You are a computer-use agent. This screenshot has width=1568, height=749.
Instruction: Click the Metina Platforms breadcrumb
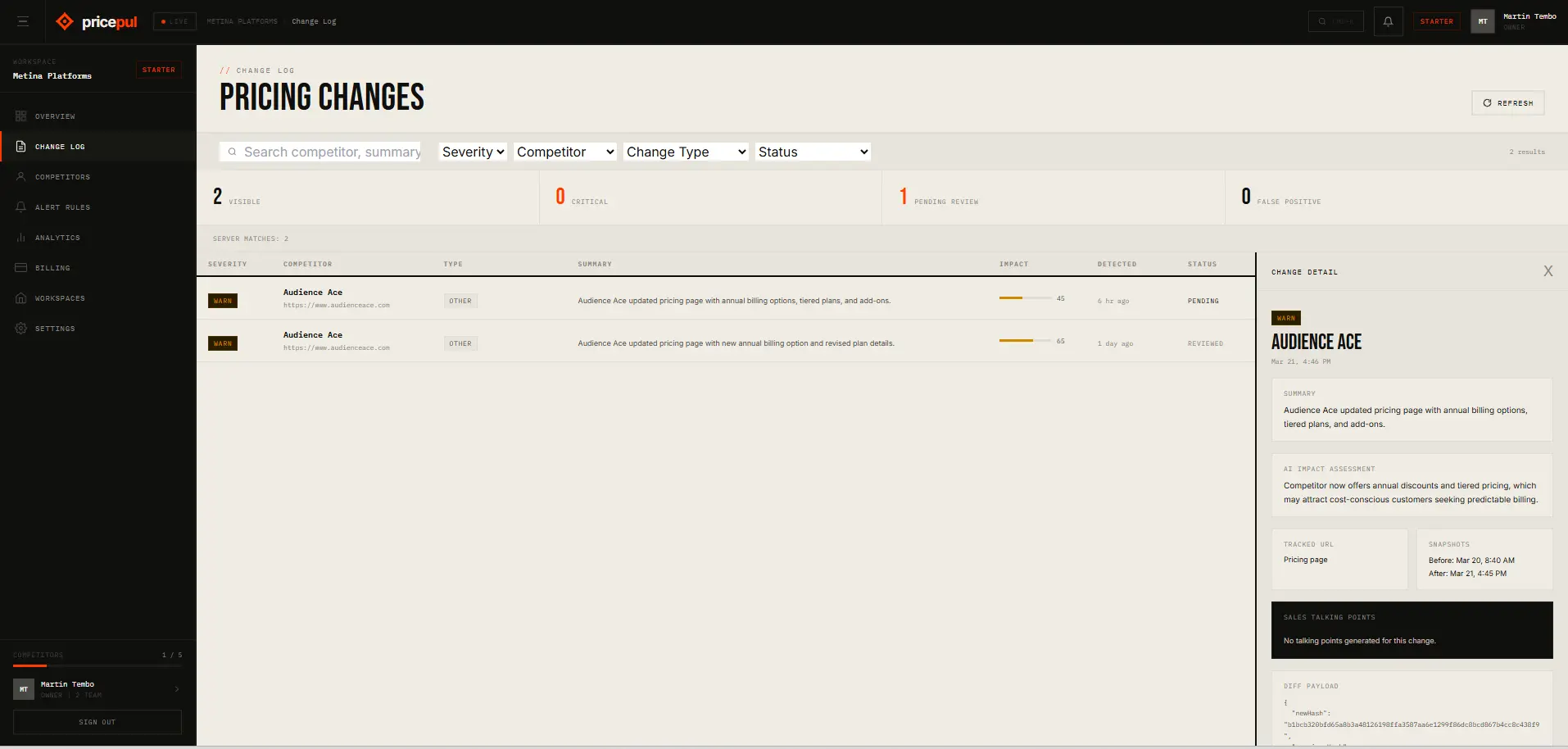(242, 21)
